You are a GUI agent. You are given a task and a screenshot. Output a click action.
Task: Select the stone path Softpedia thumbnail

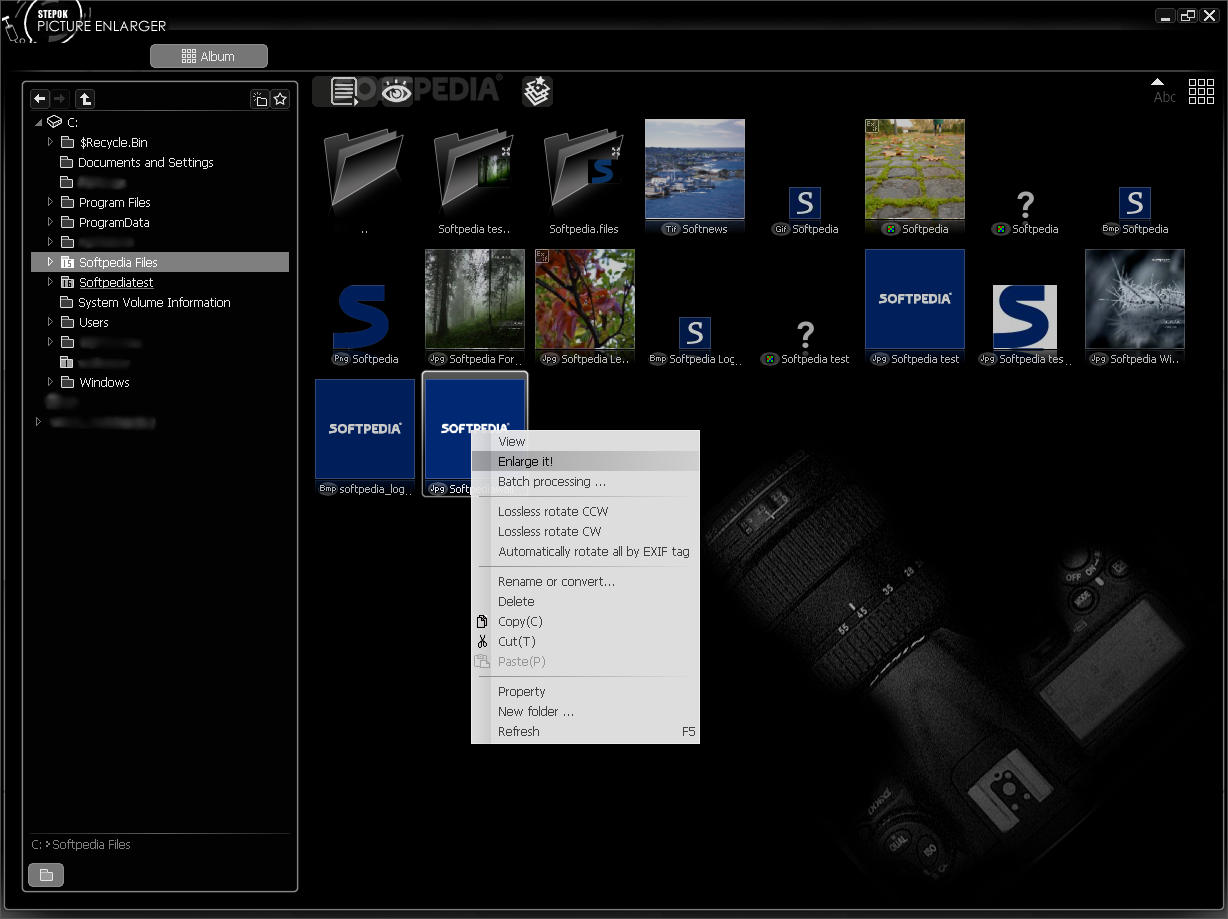pyautogui.click(x=915, y=170)
